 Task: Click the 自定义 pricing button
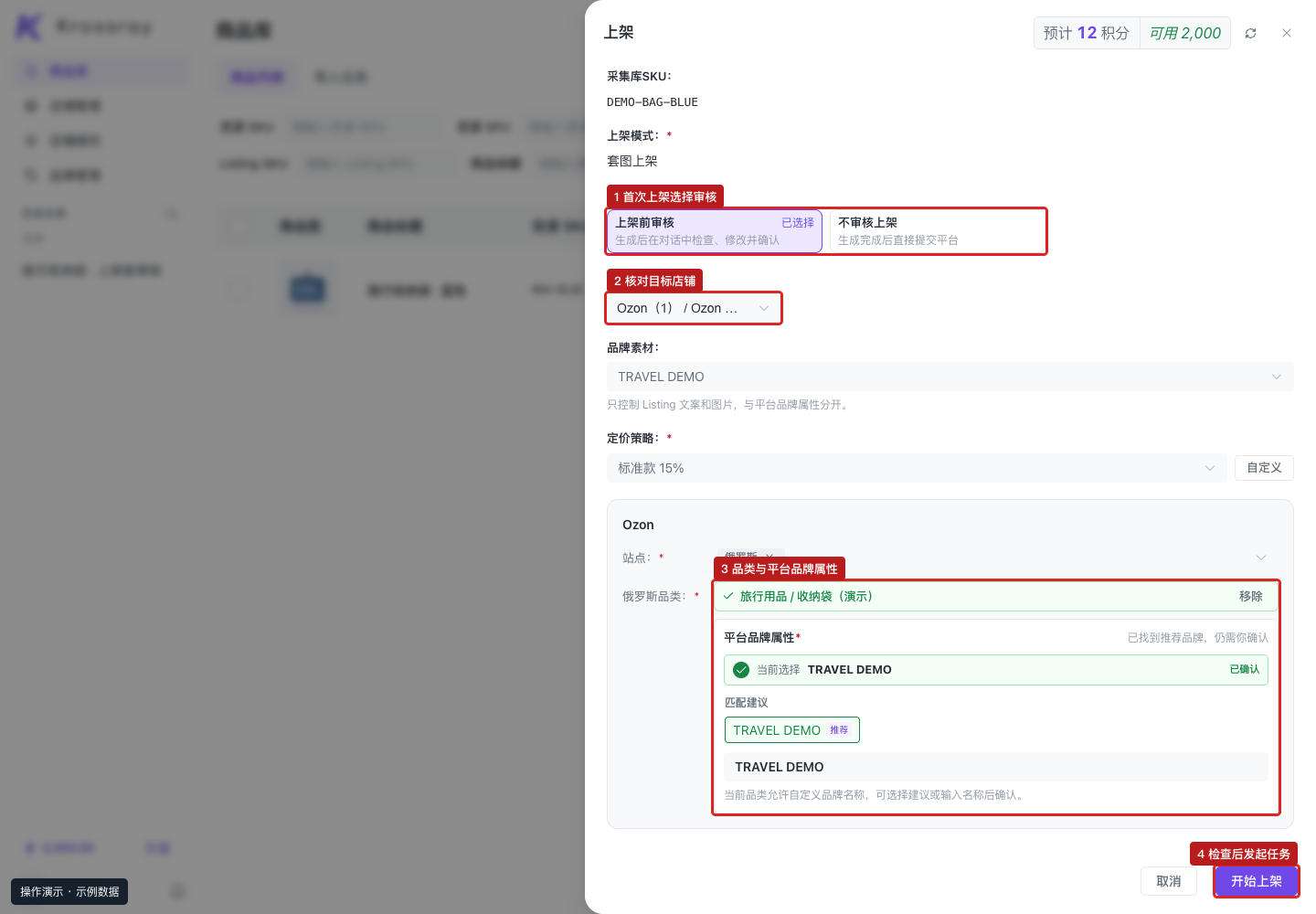tap(1264, 468)
